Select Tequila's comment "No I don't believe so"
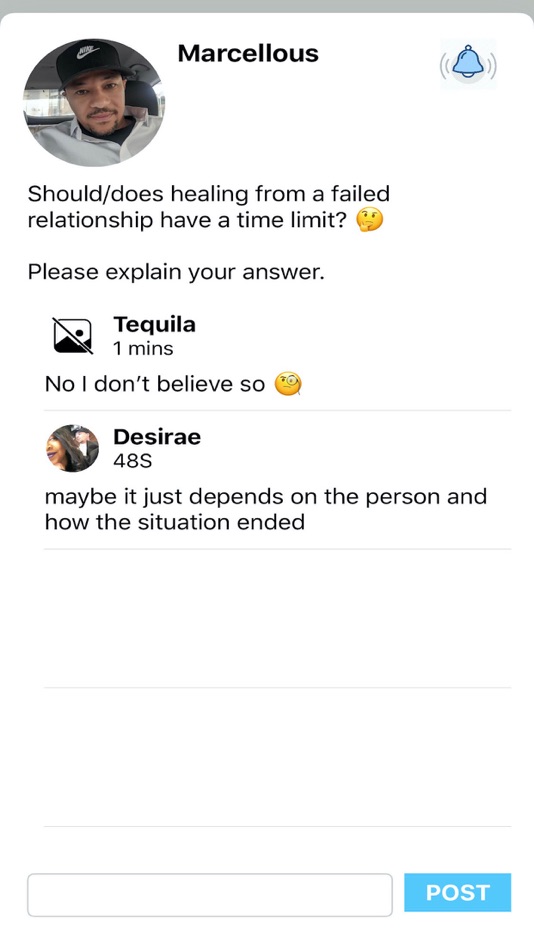The image size is (534, 950). tap(155, 384)
